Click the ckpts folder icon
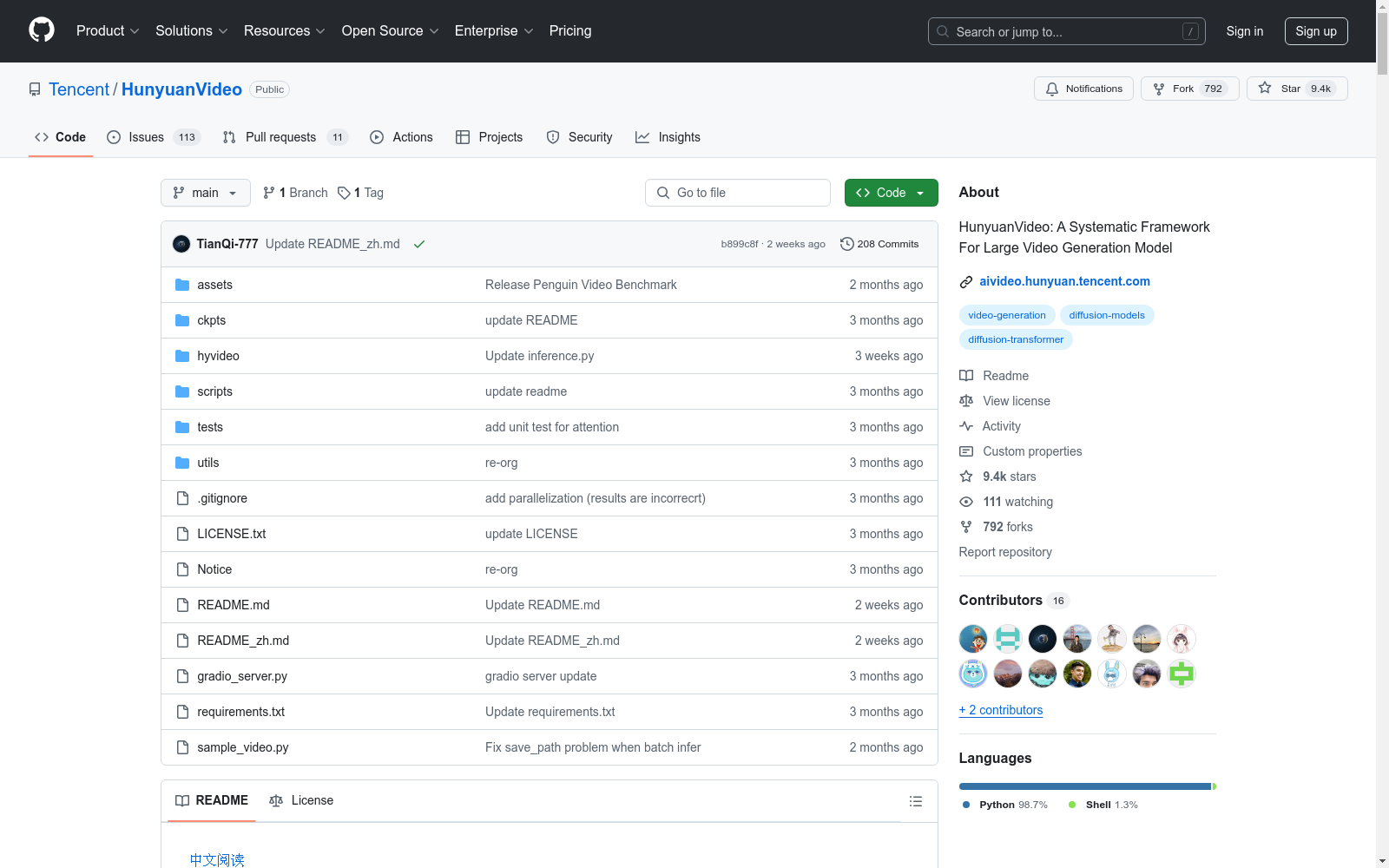The height and width of the screenshot is (868, 1389). pos(182,320)
